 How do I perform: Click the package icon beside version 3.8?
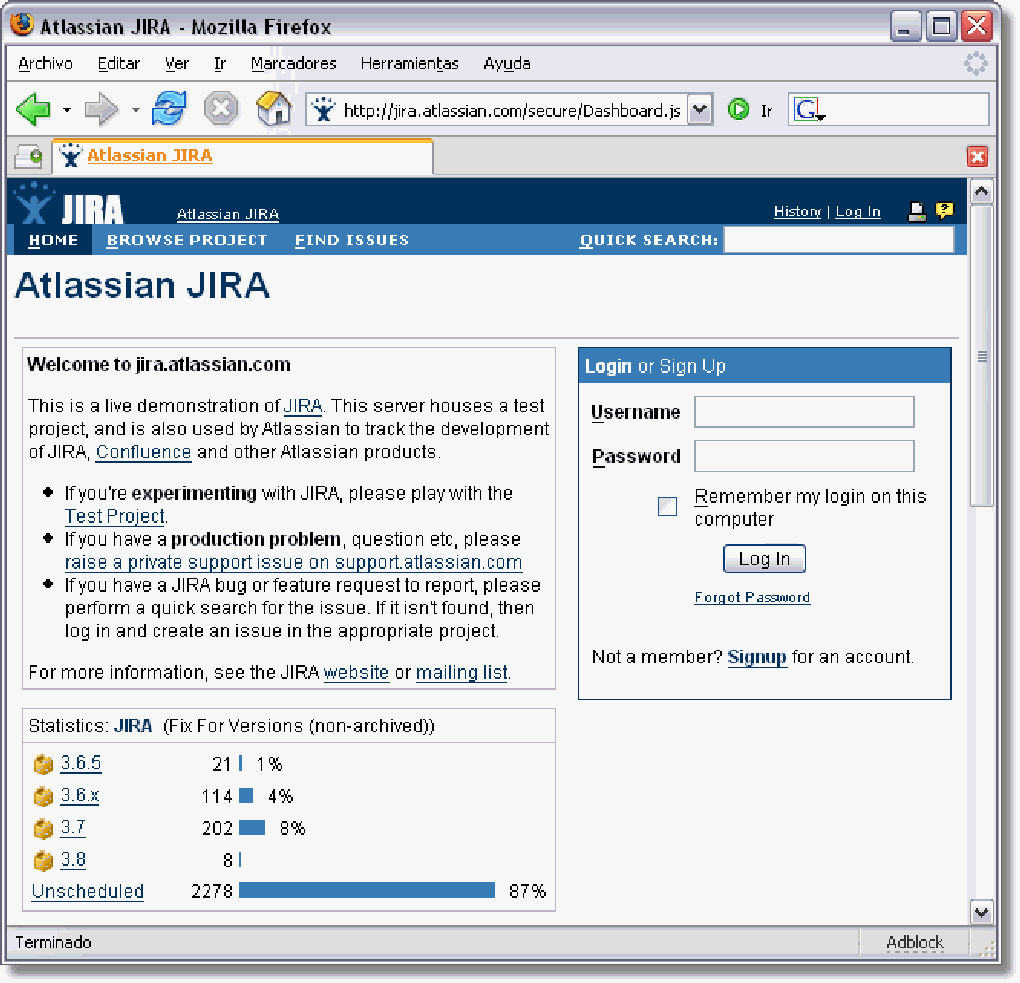43,861
